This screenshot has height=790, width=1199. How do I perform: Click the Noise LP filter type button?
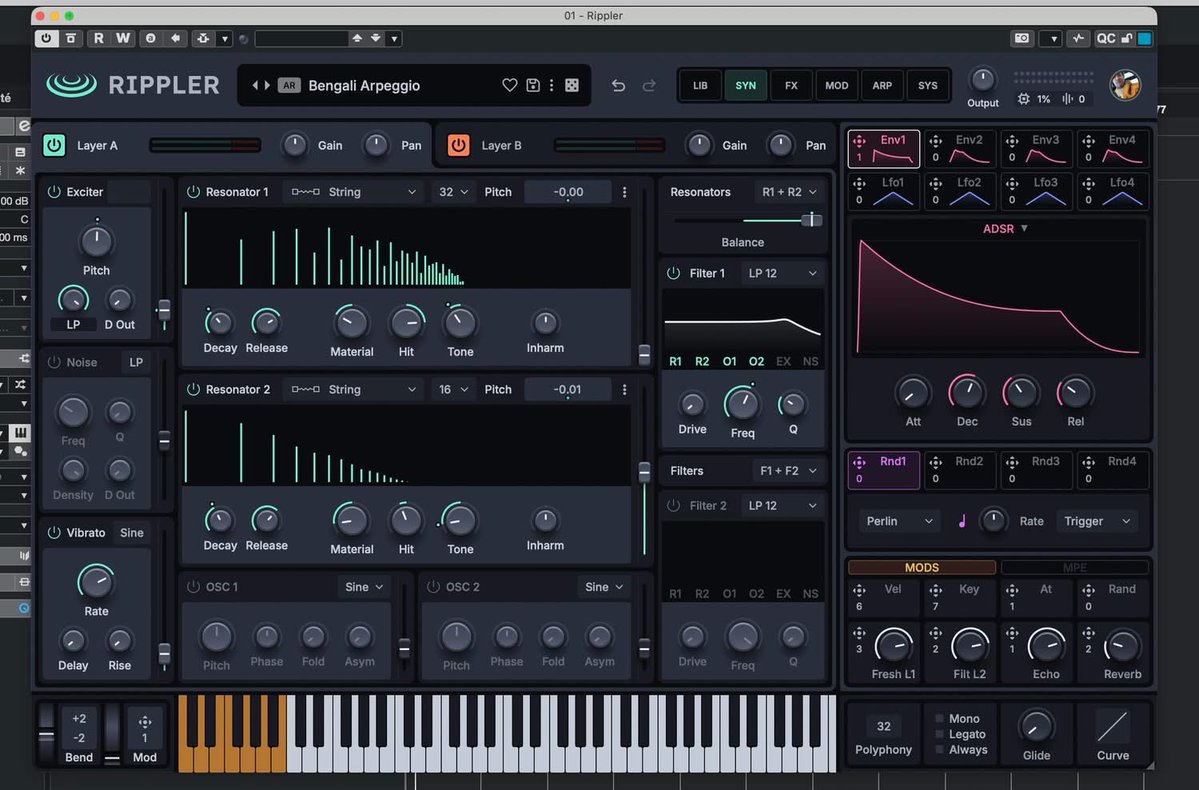pos(136,362)
